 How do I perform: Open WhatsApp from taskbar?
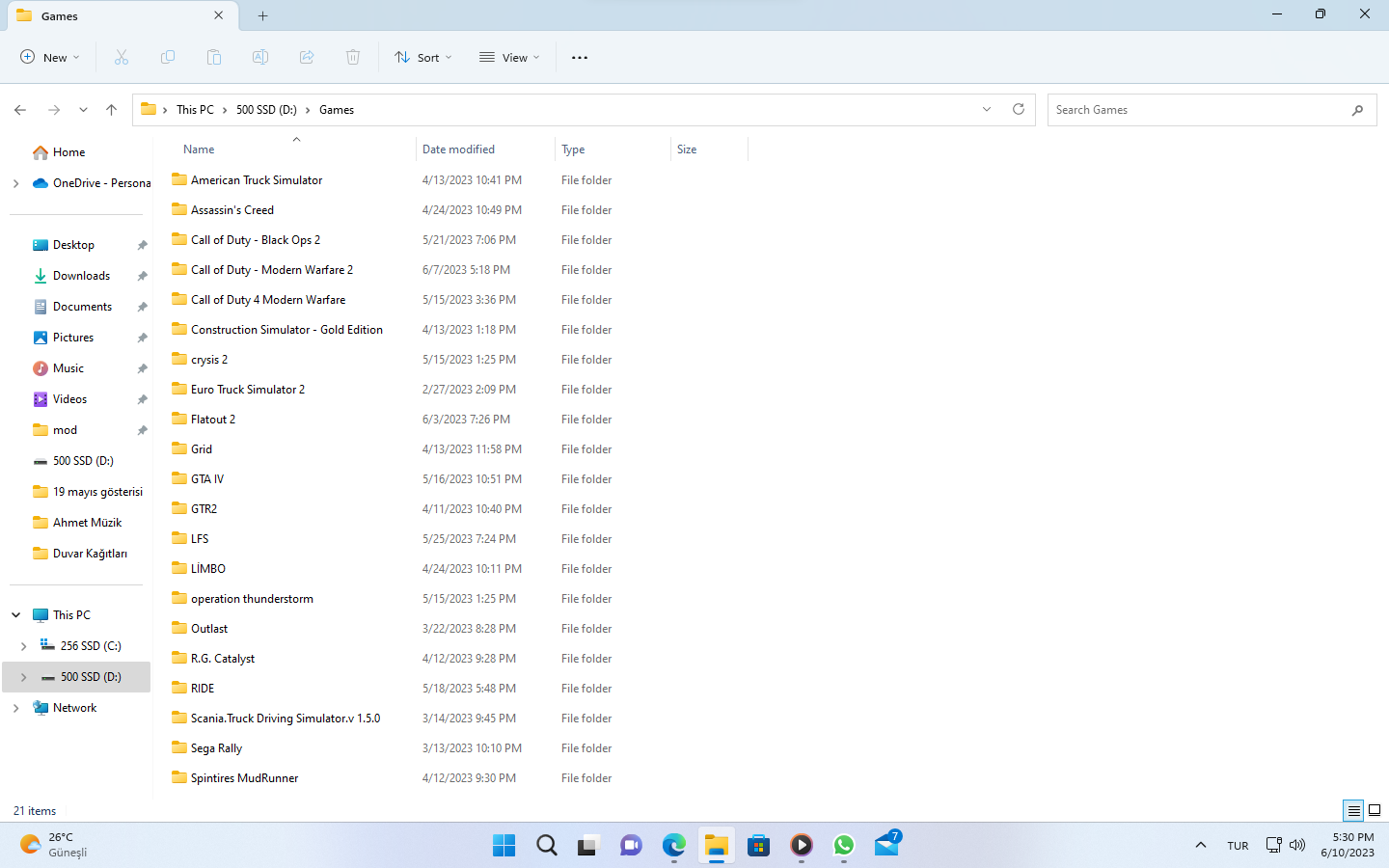(844, 845)
